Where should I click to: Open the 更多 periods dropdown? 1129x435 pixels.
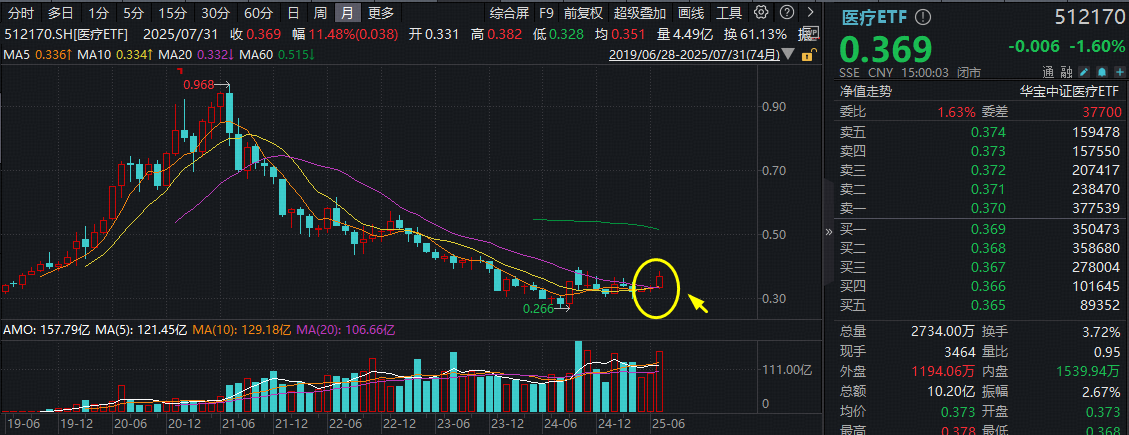[380, 13]
